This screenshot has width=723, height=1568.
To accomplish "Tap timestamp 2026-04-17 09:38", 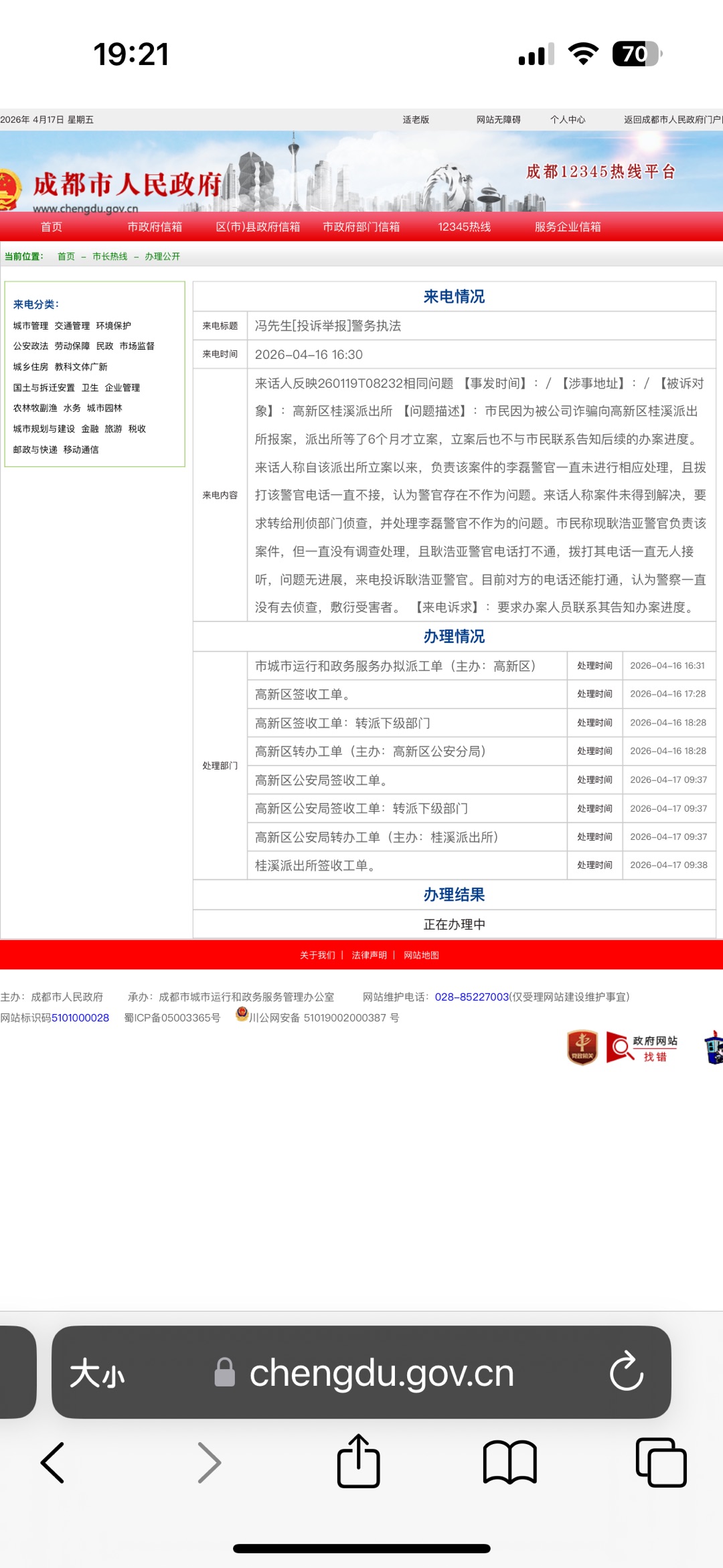I will coord(669,865).
